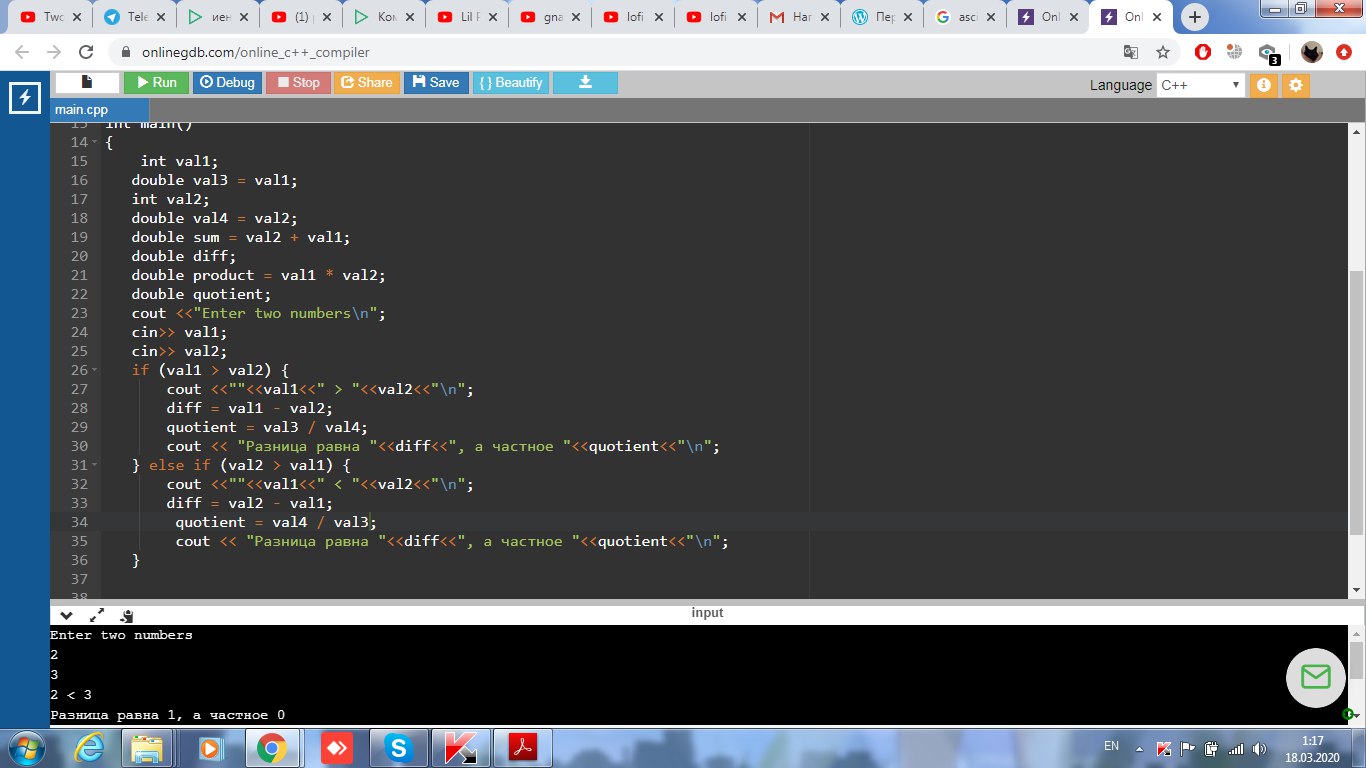Image resolution: width=1366 pixels, height=768 pixels.
Task: Click the translate page icon in address bar
Action: click(1131, 52)
